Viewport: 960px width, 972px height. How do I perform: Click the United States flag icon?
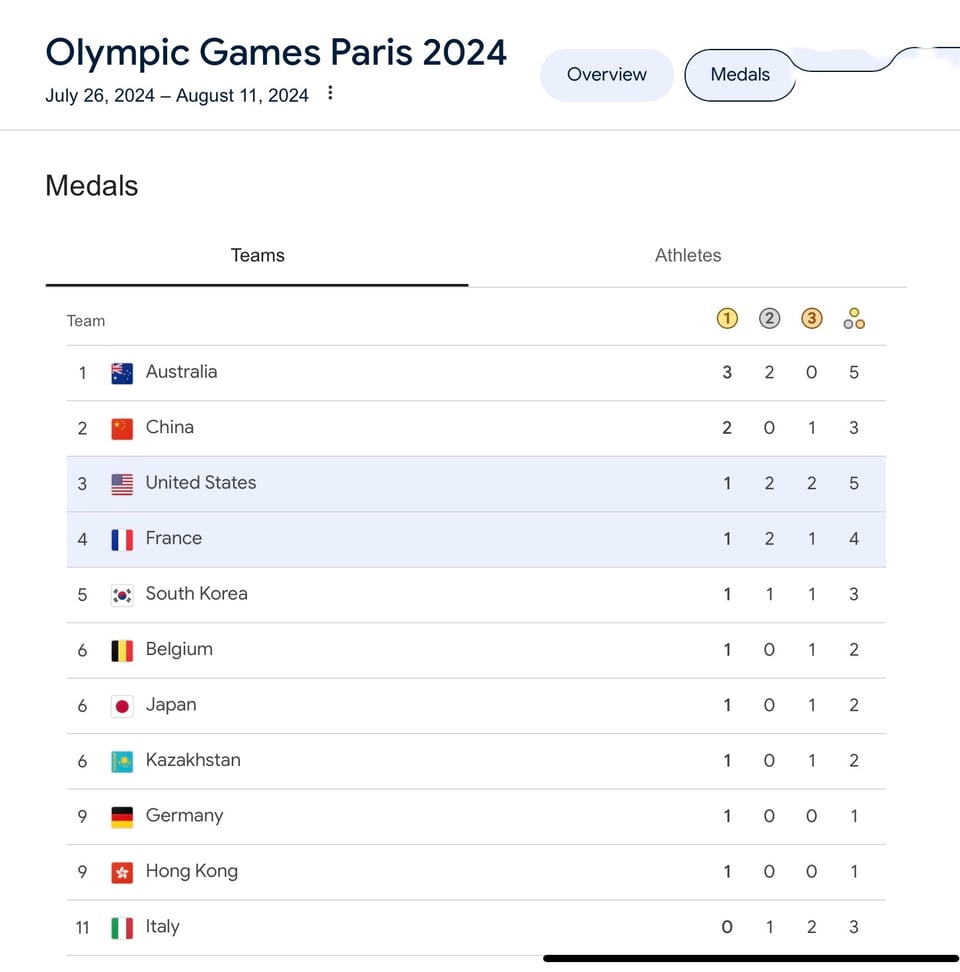122,484
